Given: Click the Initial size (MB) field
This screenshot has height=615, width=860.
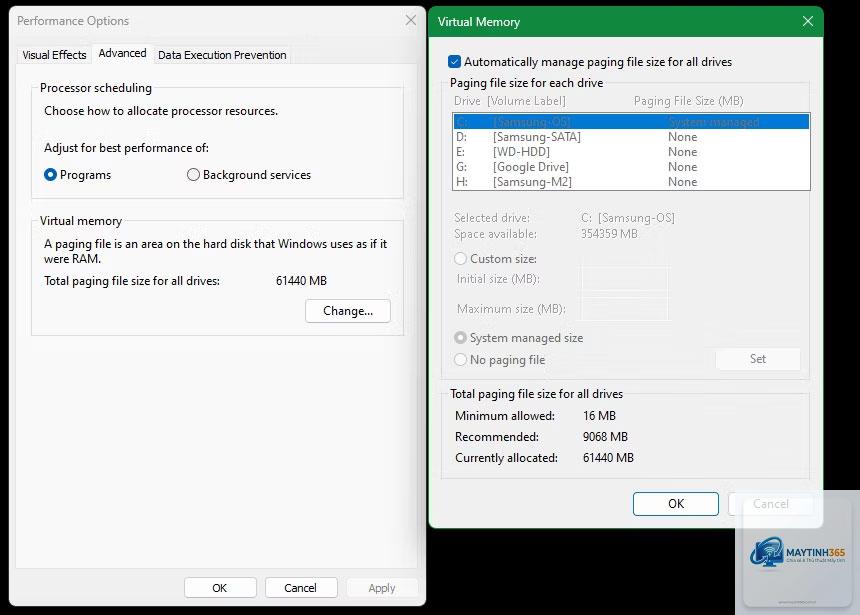Looking at the screenshot, I should pos(625,279).
